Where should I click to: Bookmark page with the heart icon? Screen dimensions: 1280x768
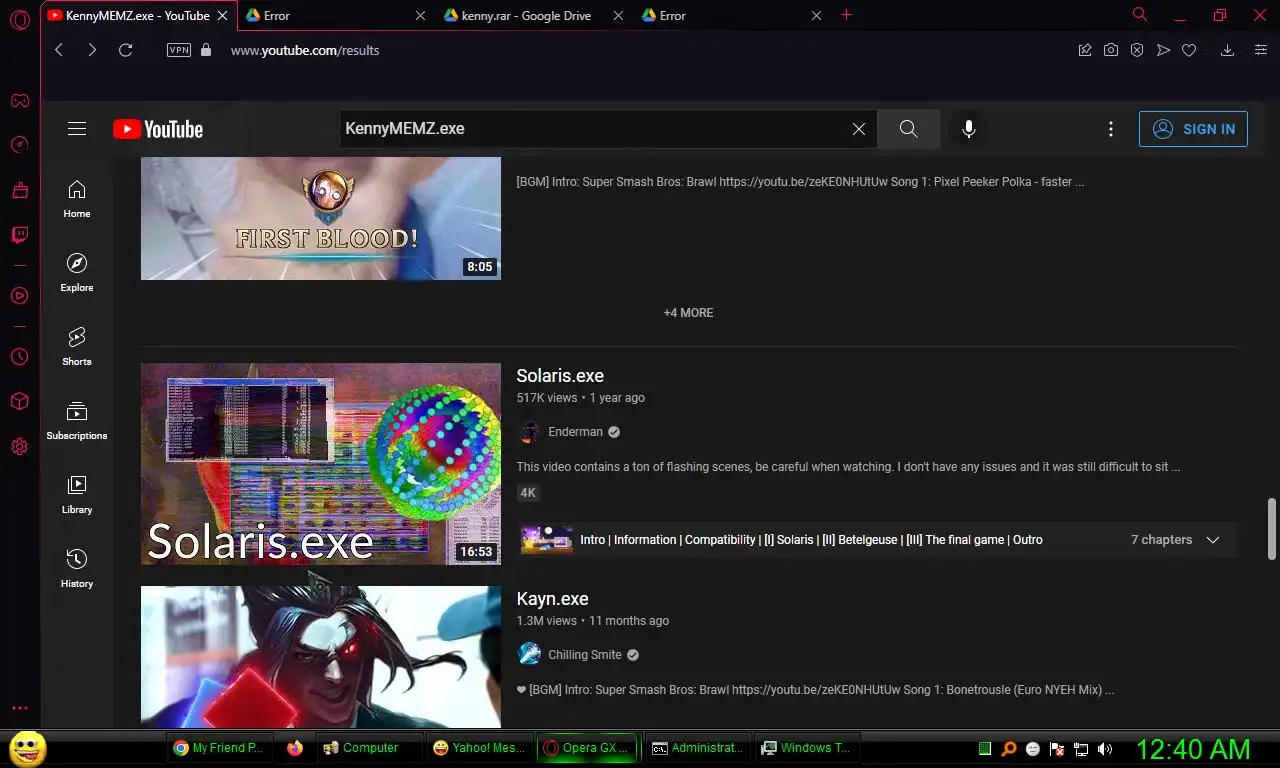(1189, 50)
